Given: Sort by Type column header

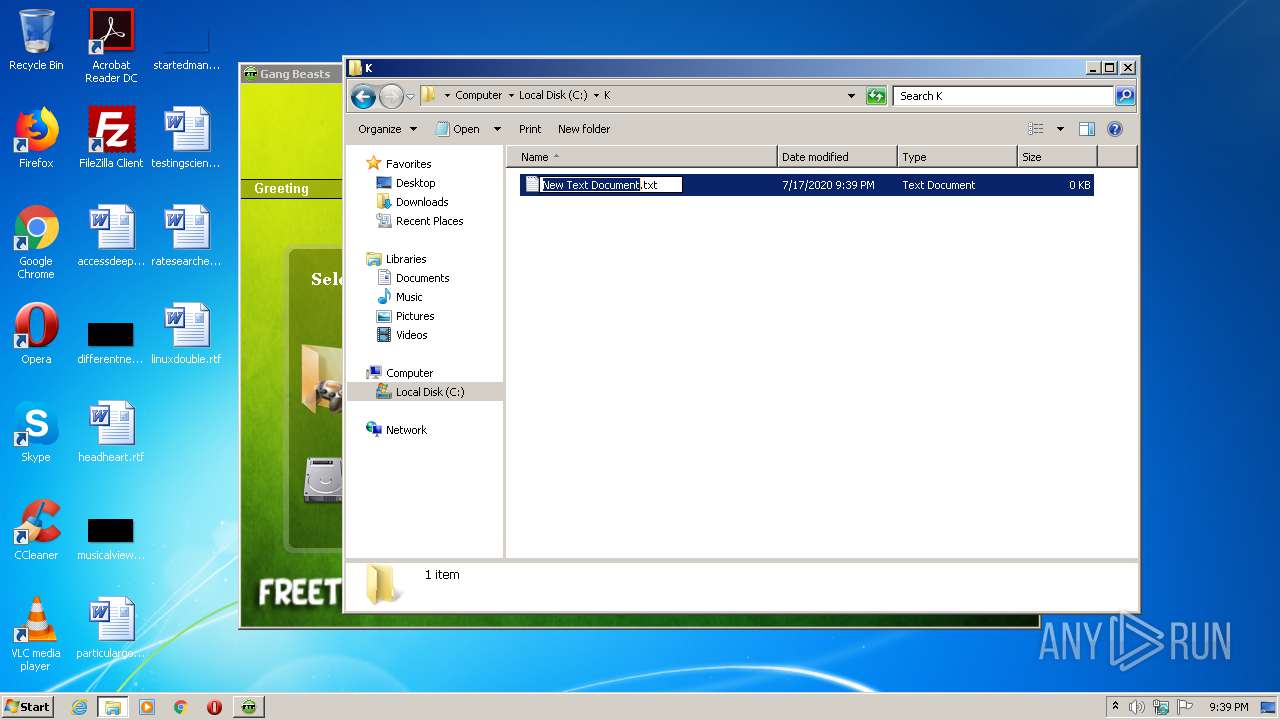Looking at the screenshot, I should (x=957, y=157).
